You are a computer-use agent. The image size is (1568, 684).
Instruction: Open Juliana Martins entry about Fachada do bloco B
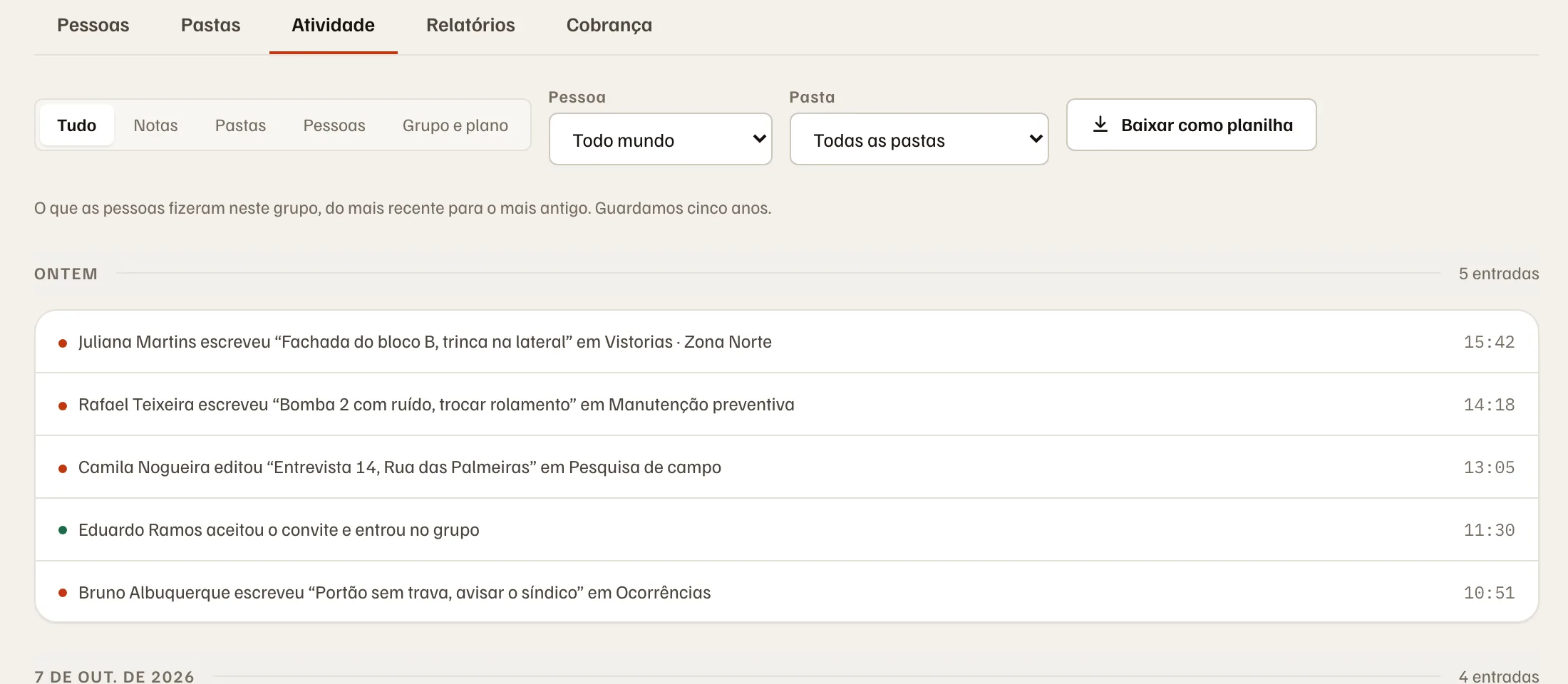click(787, 342)
